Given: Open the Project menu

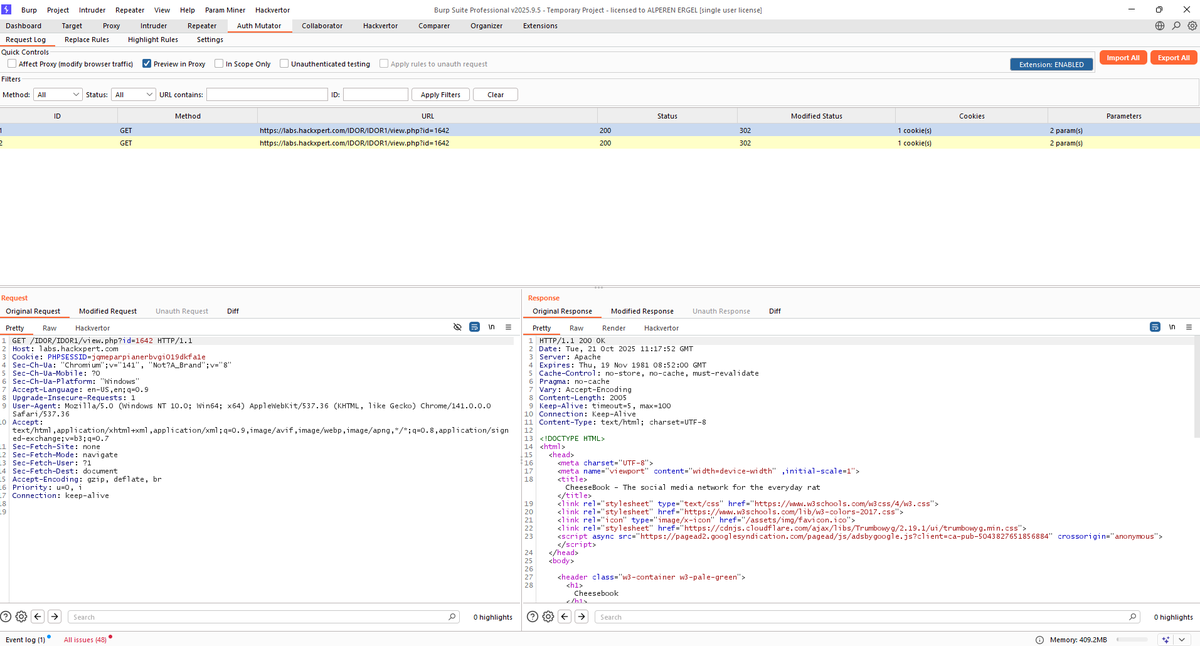Looking at the screenshot, I should (58, 9).
